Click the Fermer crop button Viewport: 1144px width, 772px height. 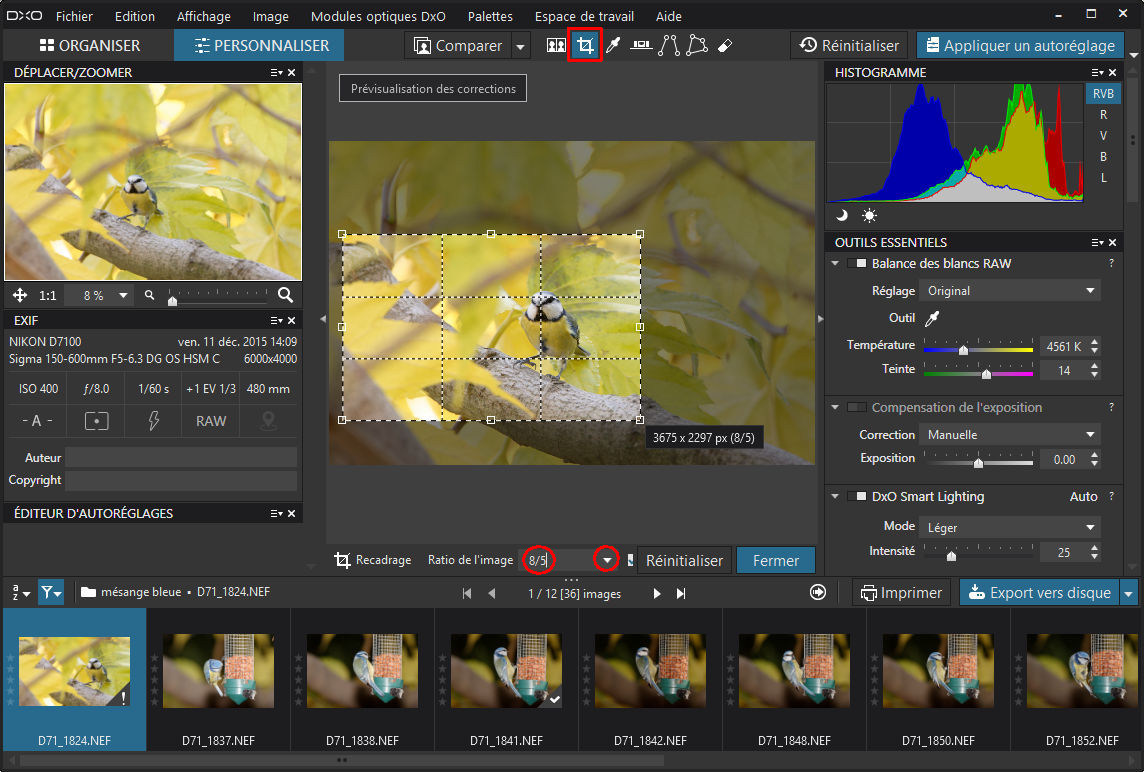(x=776, y=560)
